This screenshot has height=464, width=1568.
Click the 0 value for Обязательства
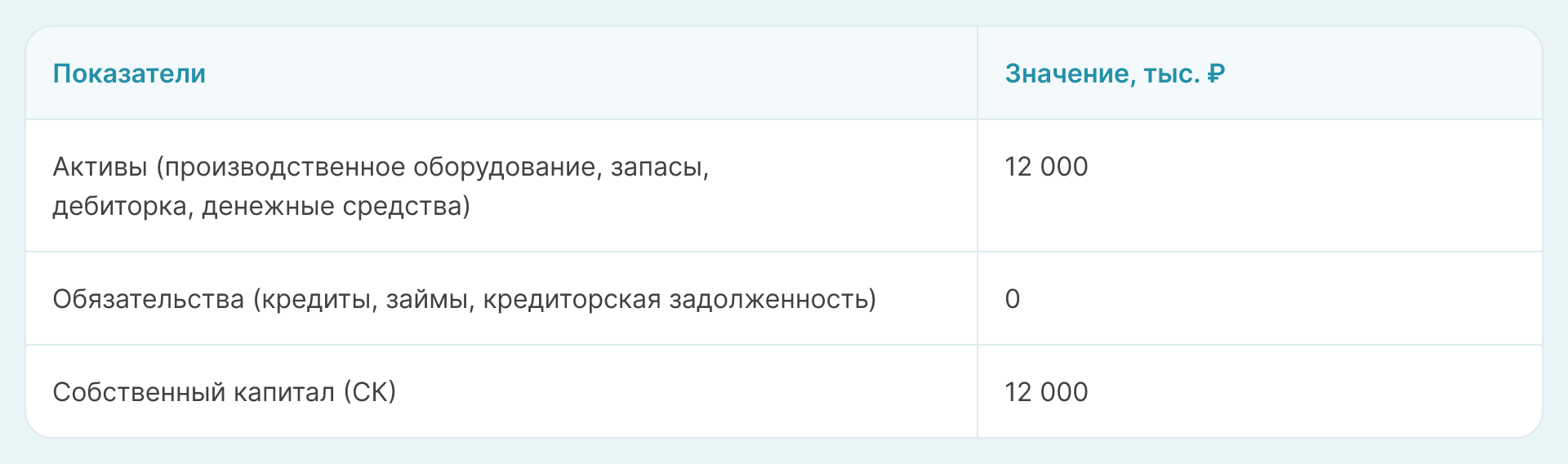[x=1013, y=299]
